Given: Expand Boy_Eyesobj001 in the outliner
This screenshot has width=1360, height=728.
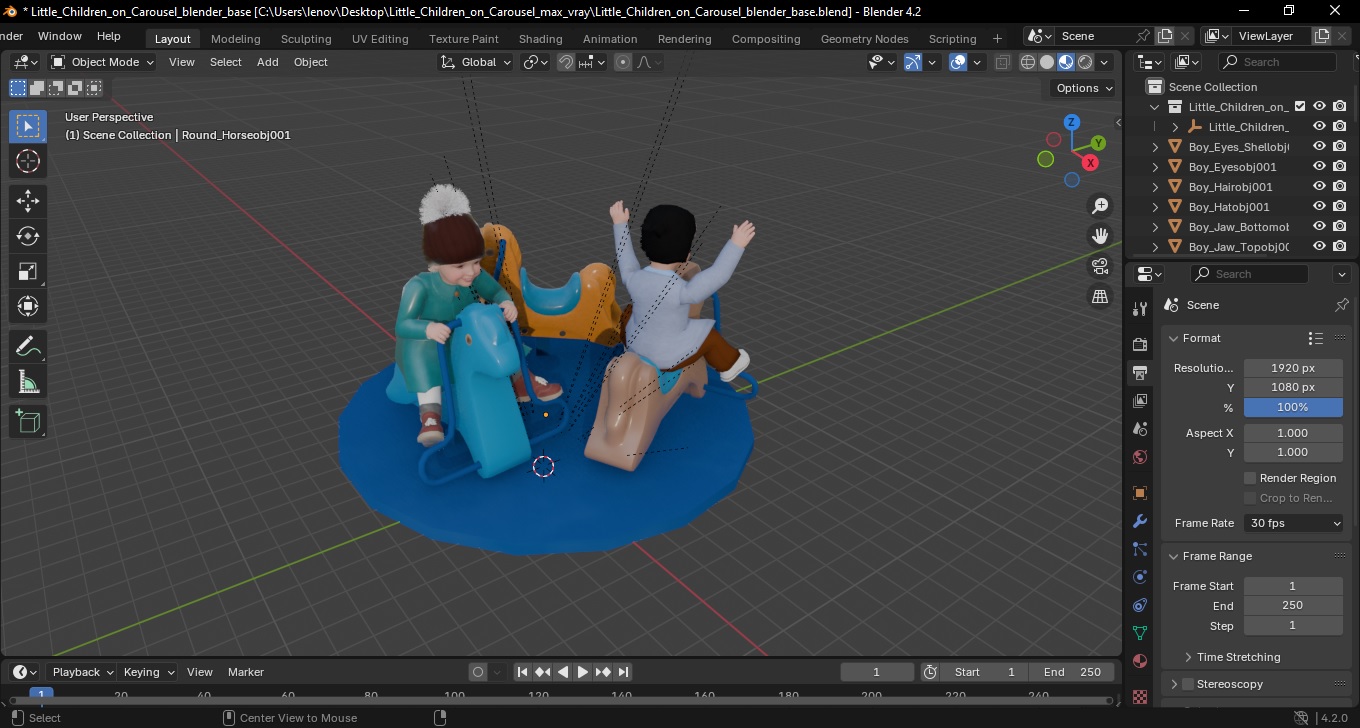Looking at the screenshot, I should (1155, 167).
